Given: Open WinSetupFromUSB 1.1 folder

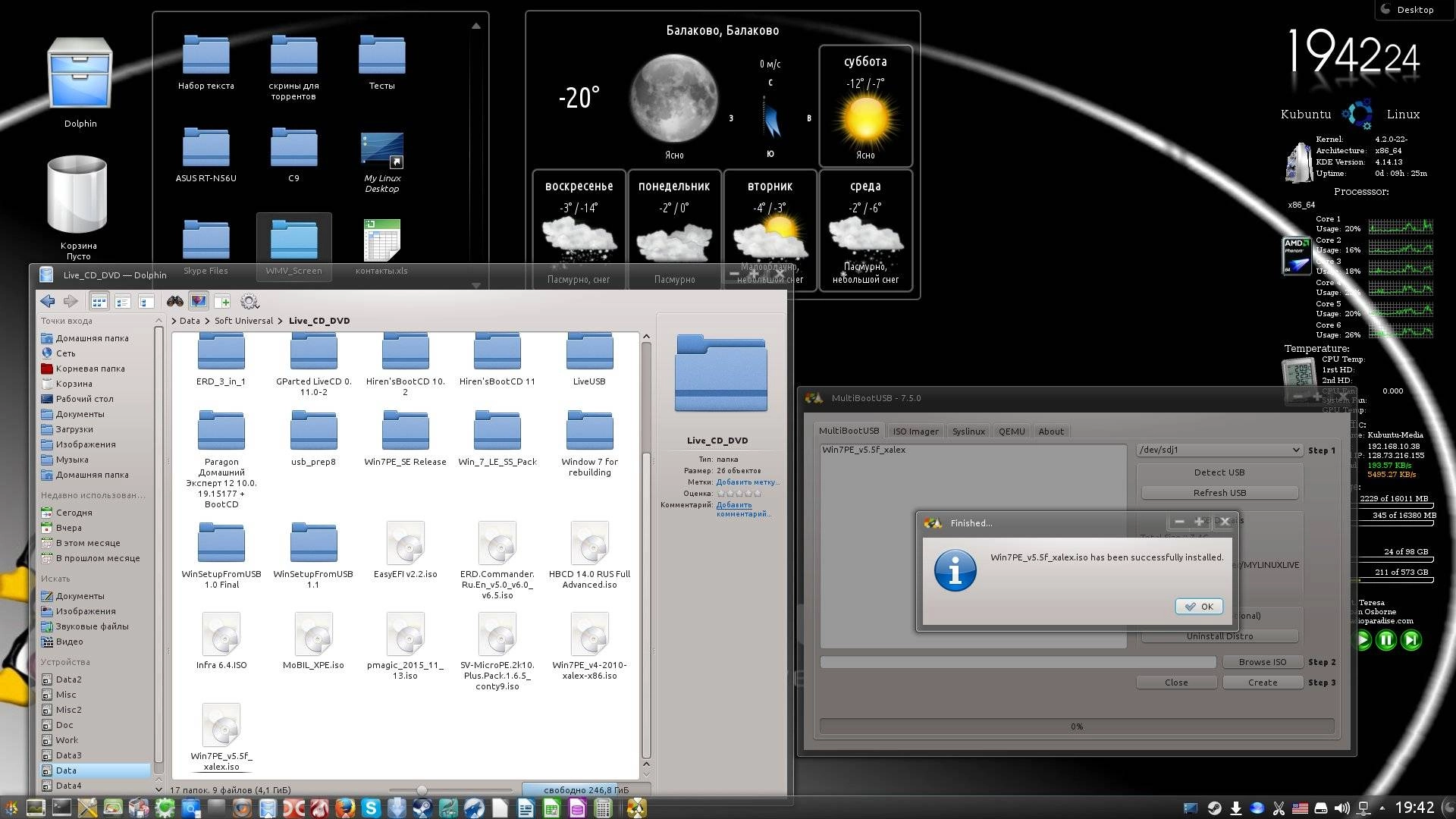Looking at the screenshot, I should (x=313, y=555).
